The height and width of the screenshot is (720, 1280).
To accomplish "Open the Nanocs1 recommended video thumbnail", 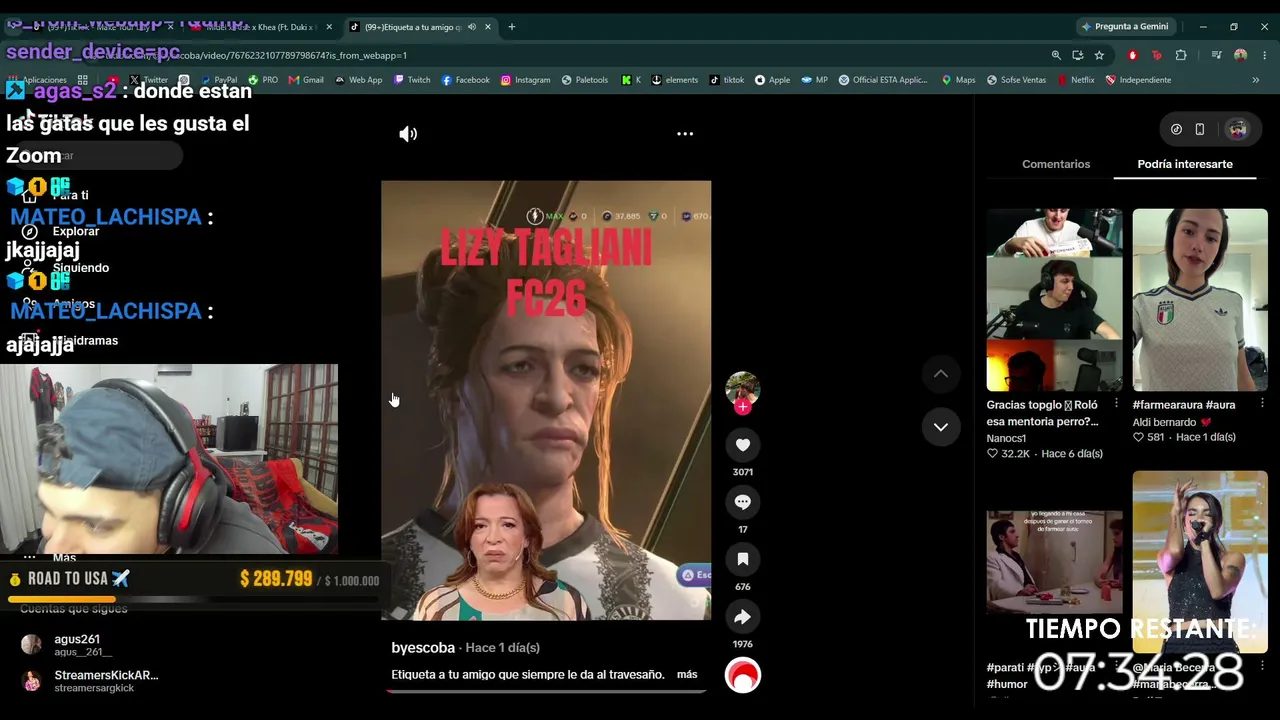I will pos(1054,300).
